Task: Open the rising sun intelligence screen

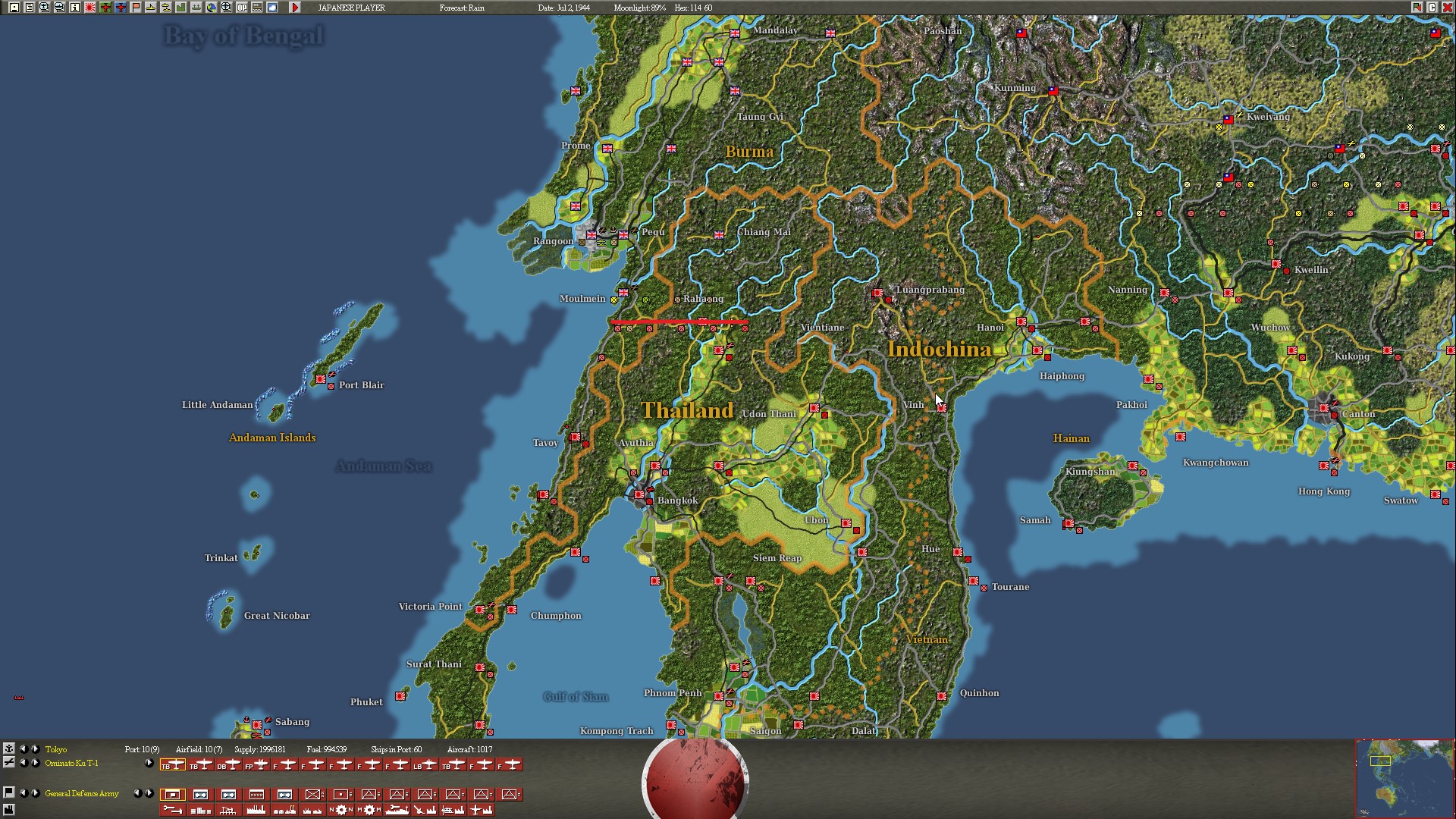Action: pyautogui.click(x=90, y=8)
